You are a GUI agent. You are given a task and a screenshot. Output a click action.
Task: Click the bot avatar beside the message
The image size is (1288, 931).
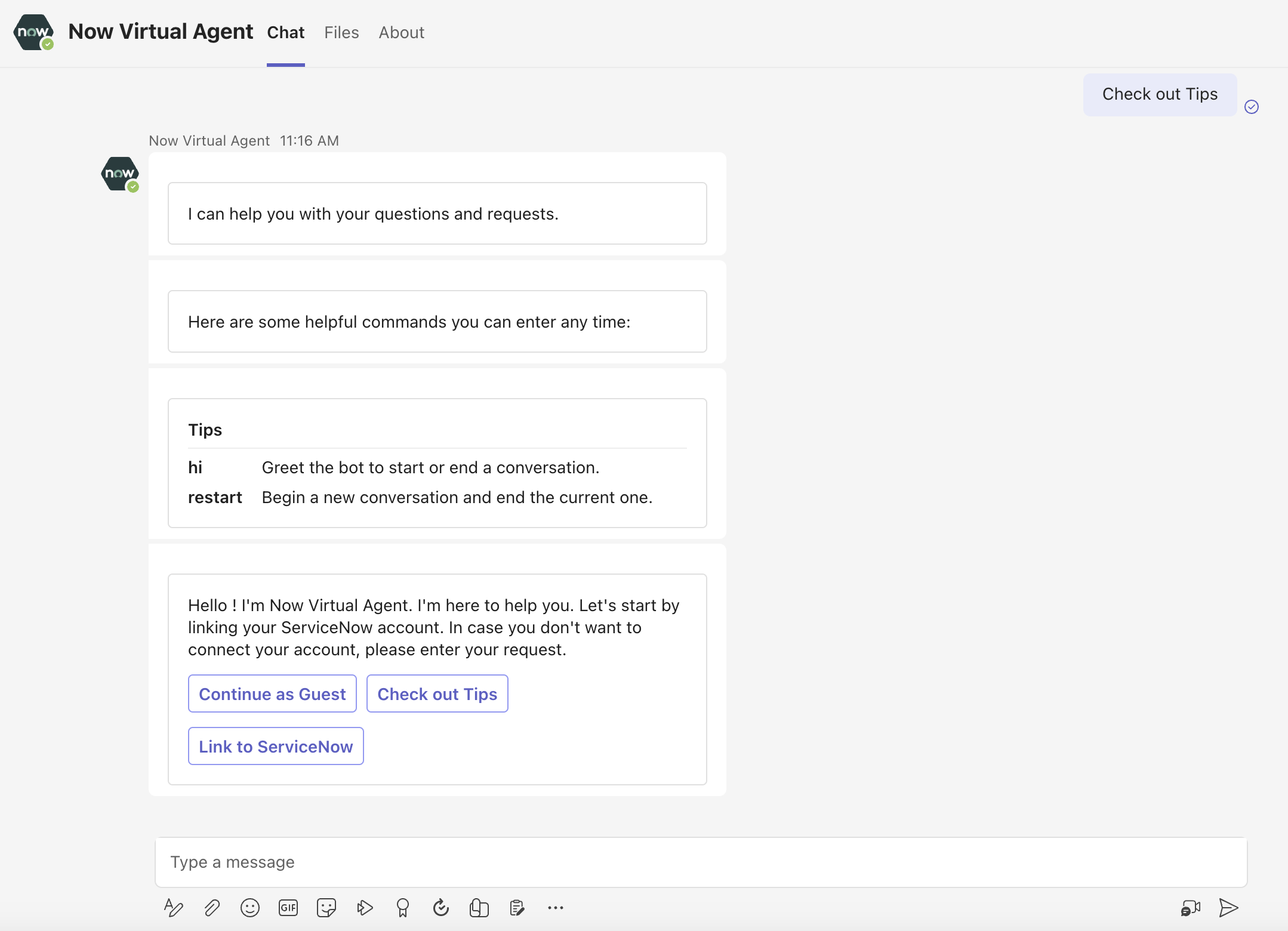[x=120, y=174]
